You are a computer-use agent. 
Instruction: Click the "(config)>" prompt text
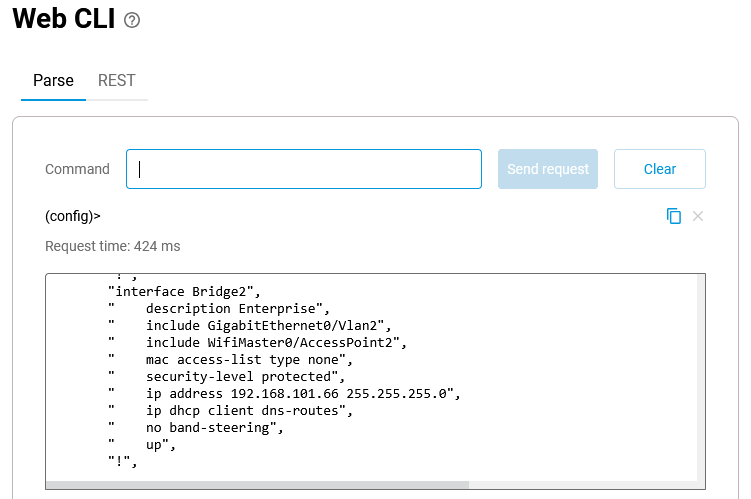click(73, 216)
